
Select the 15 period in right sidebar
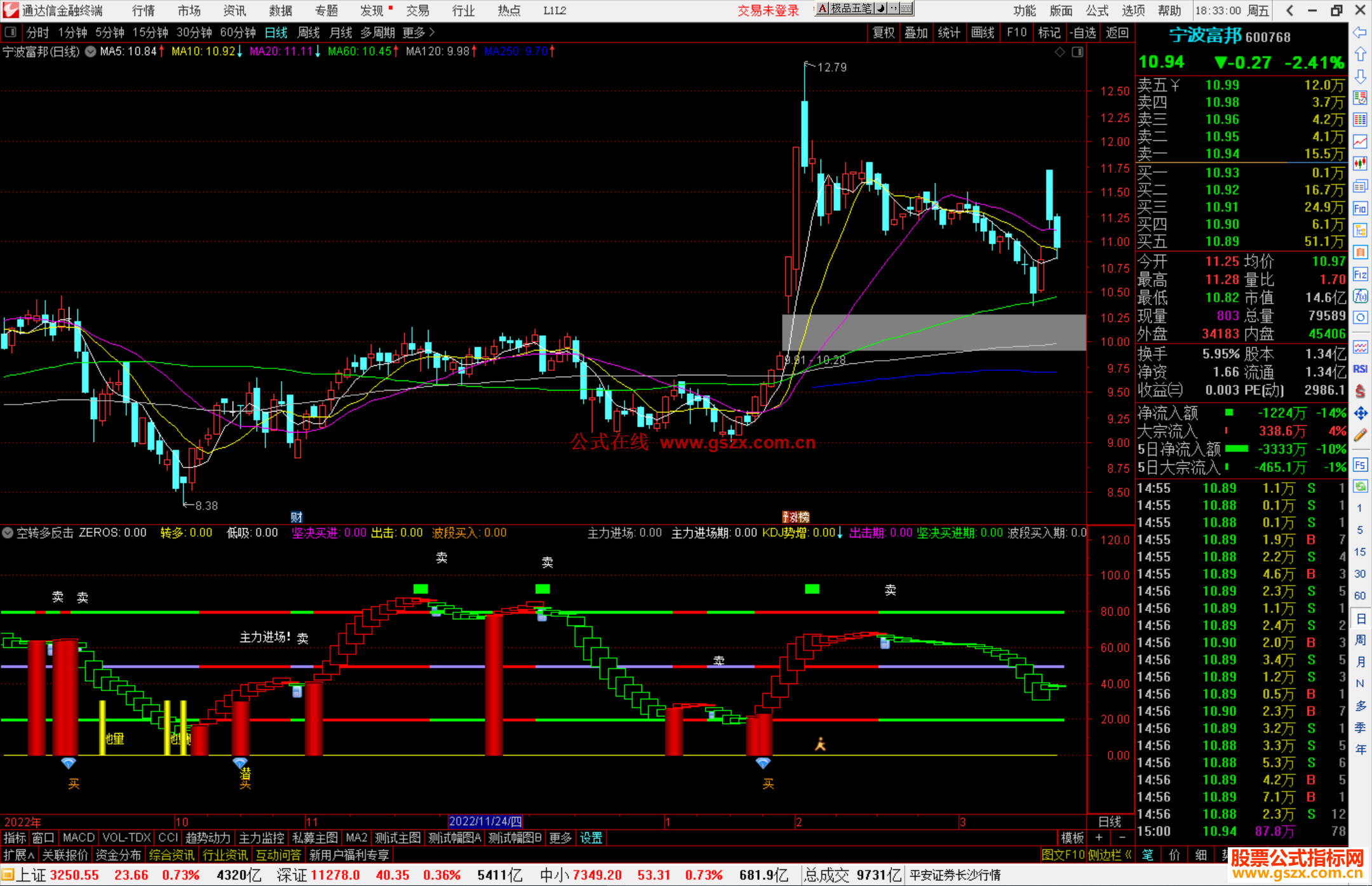tap(1359, 552)
